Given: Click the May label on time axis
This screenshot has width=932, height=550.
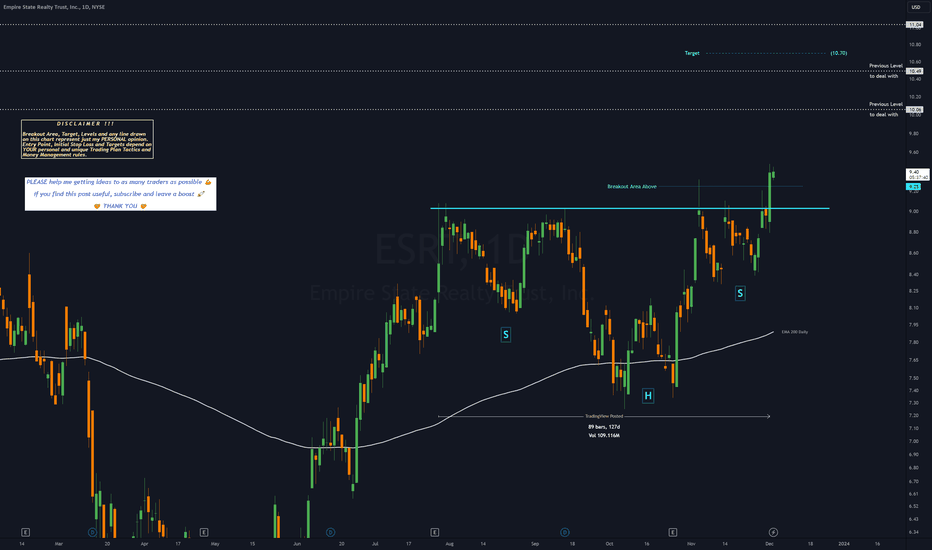Looking at the screenshot, I should tap(215, 543).
